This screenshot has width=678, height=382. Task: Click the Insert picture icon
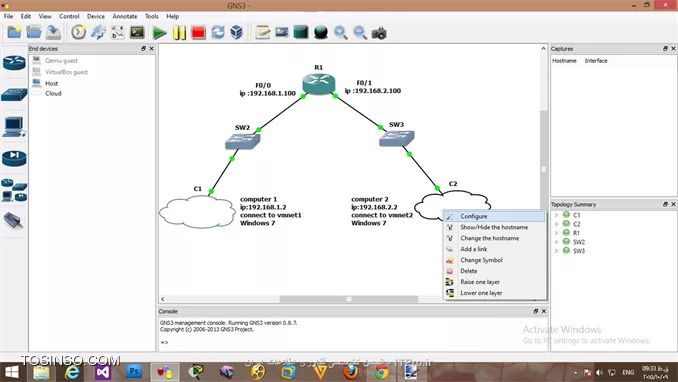(x=281, y=32)
